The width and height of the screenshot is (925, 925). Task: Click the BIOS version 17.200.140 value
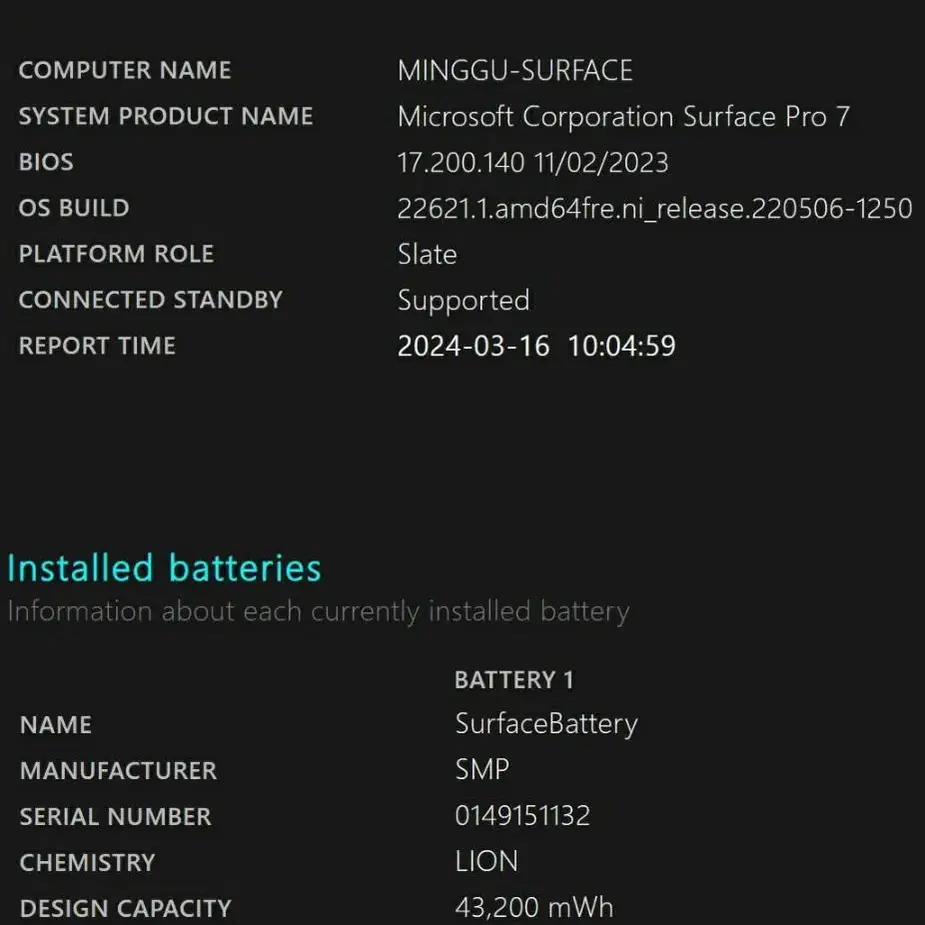coord(533,163)
